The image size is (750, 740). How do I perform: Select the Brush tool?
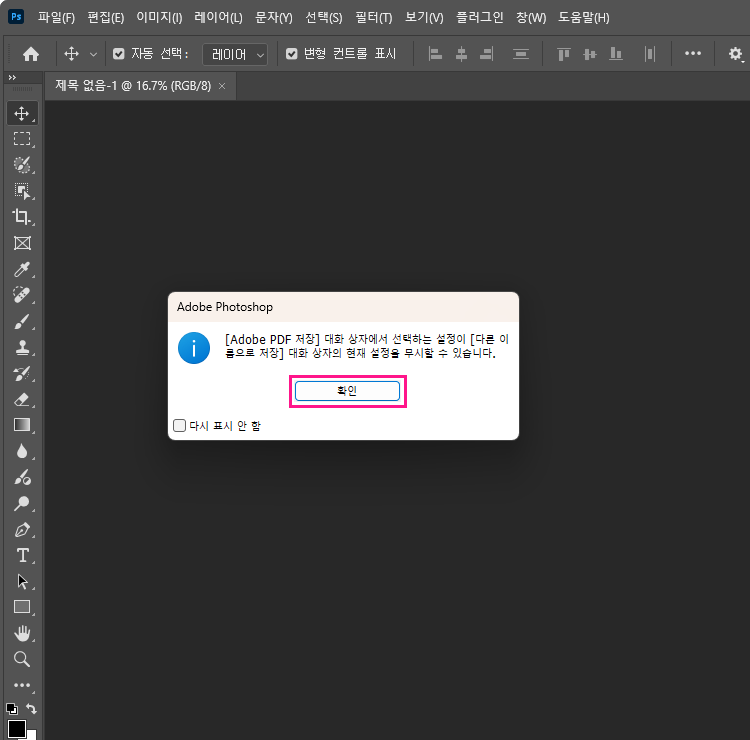click(22, 321)
